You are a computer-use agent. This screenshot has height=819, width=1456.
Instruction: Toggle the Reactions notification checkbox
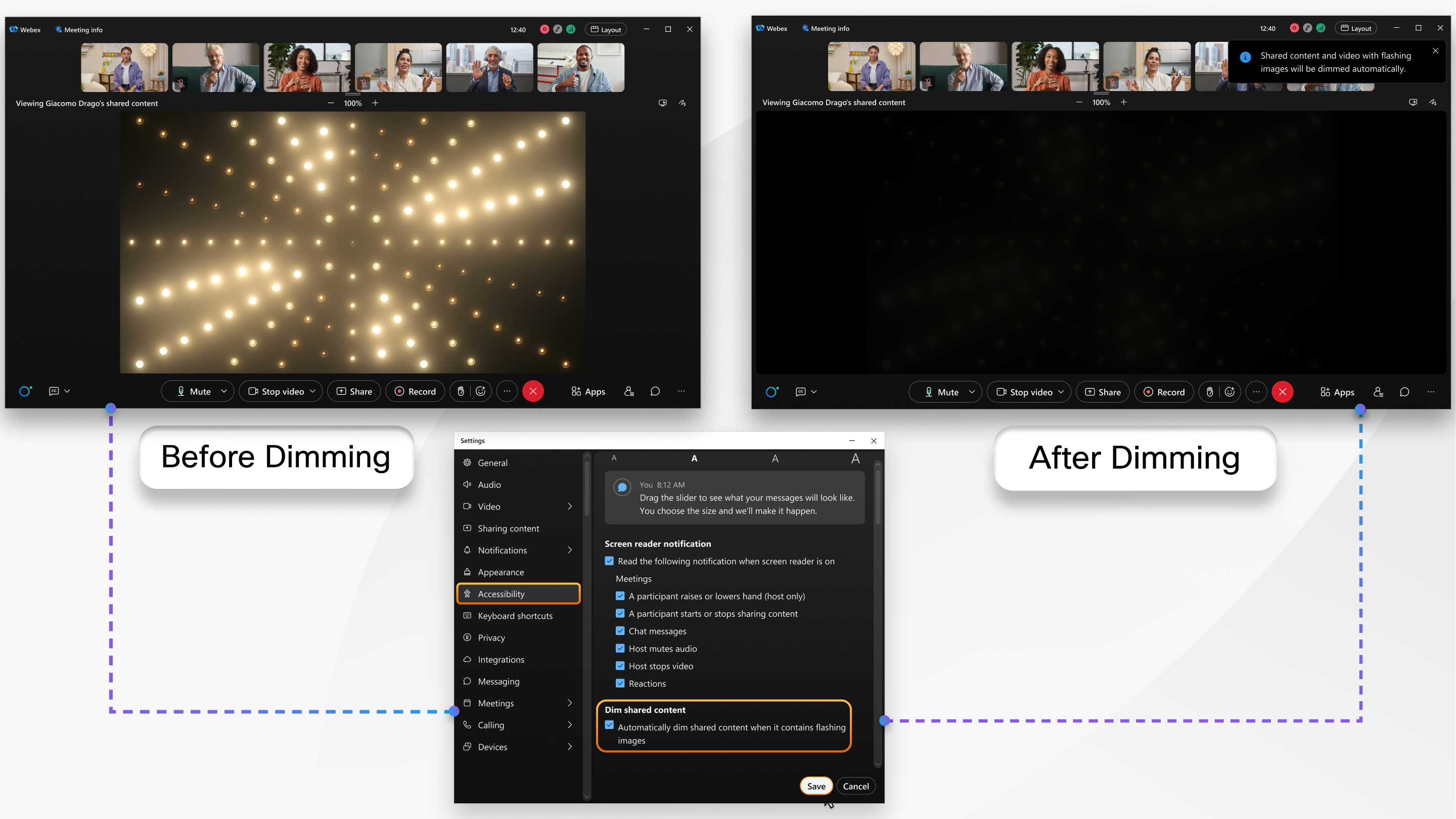click(x=620, y=684)
